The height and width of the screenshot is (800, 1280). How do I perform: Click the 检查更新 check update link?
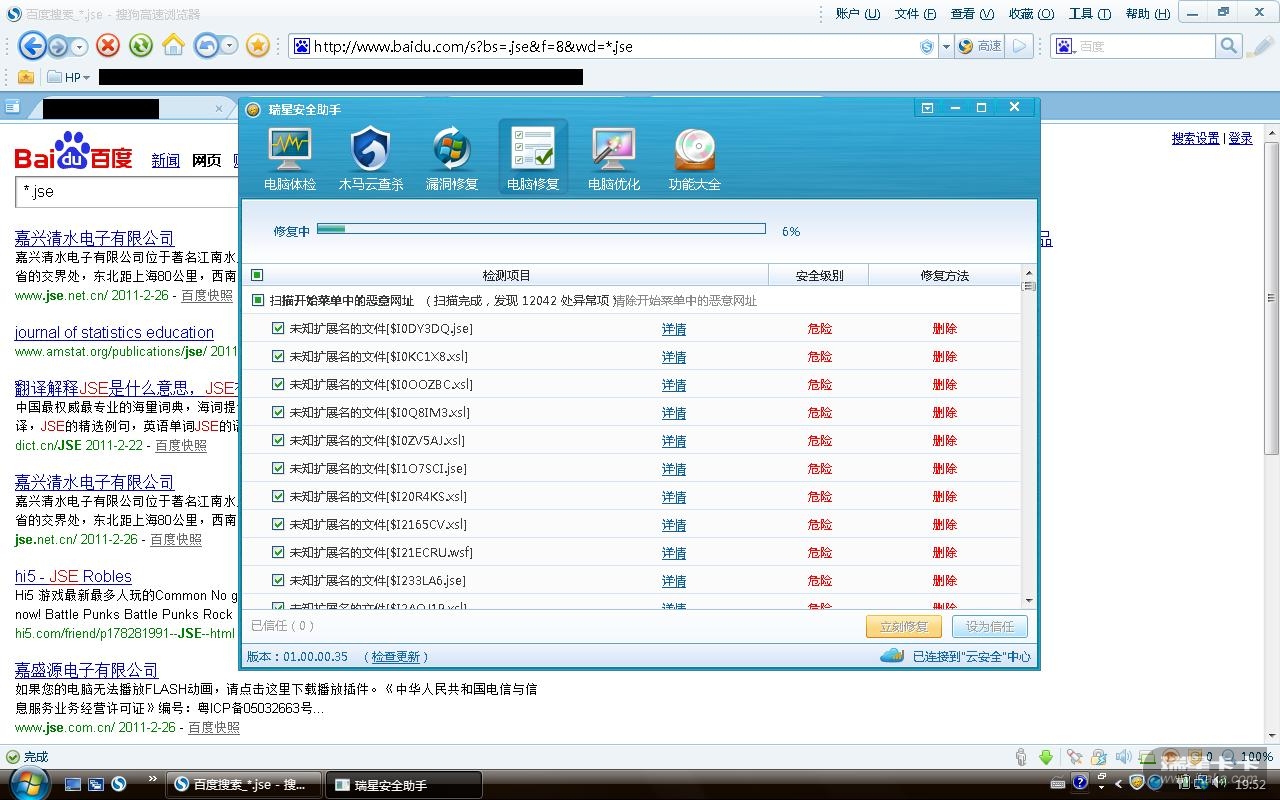tap(396, 657)
